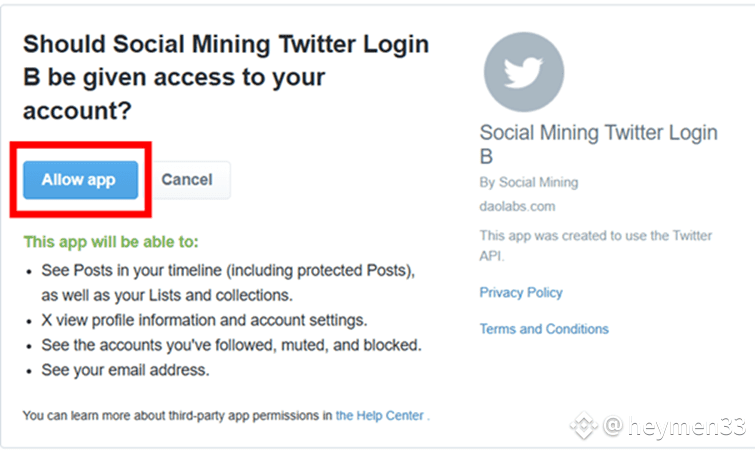
Task: Click the app description about Twitter API
Action: click(x=596, y=245)
